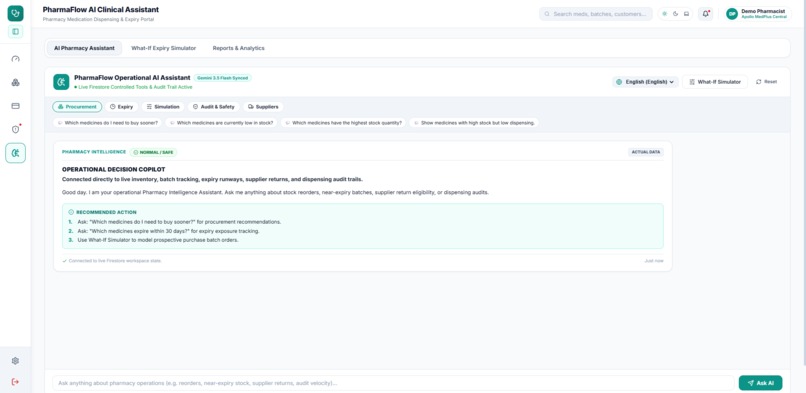Screen dimensions: 806x393
Task: Click the Ask AI send button
Action: pos(760,383)
